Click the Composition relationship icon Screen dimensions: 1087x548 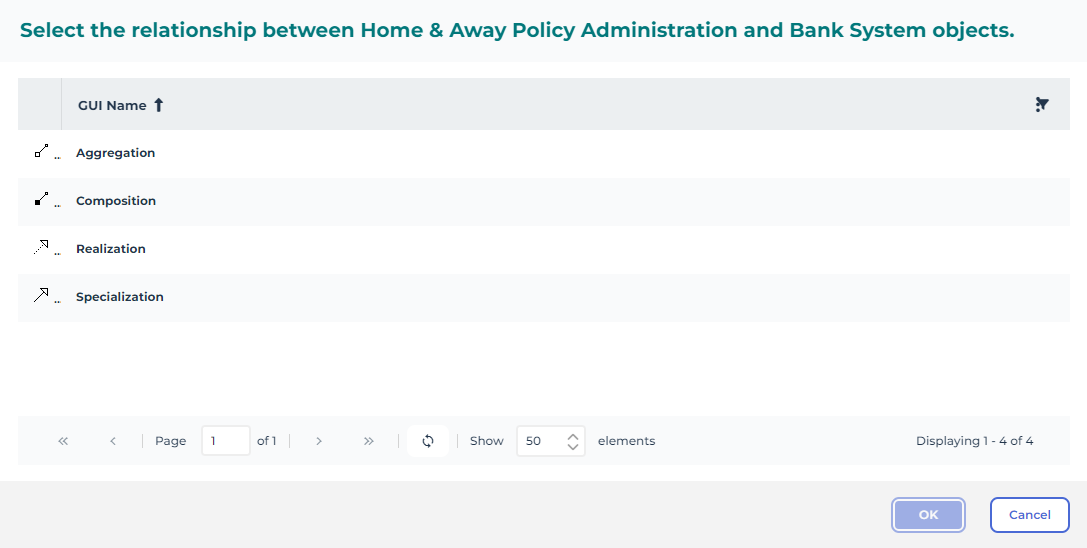(41, 200)
